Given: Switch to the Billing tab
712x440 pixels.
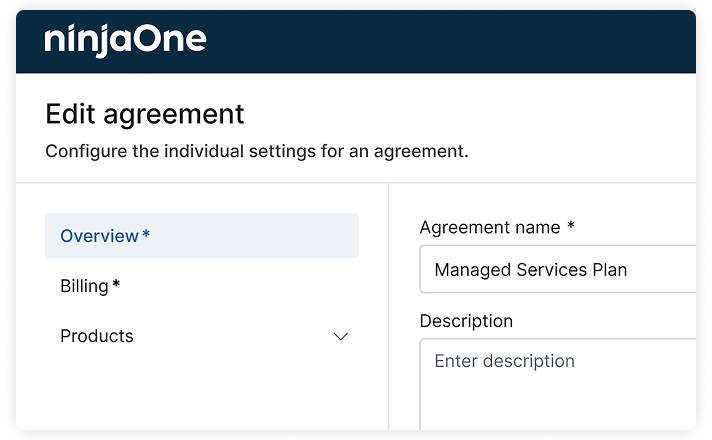Looking at the screenshot, I should (85, 286).
